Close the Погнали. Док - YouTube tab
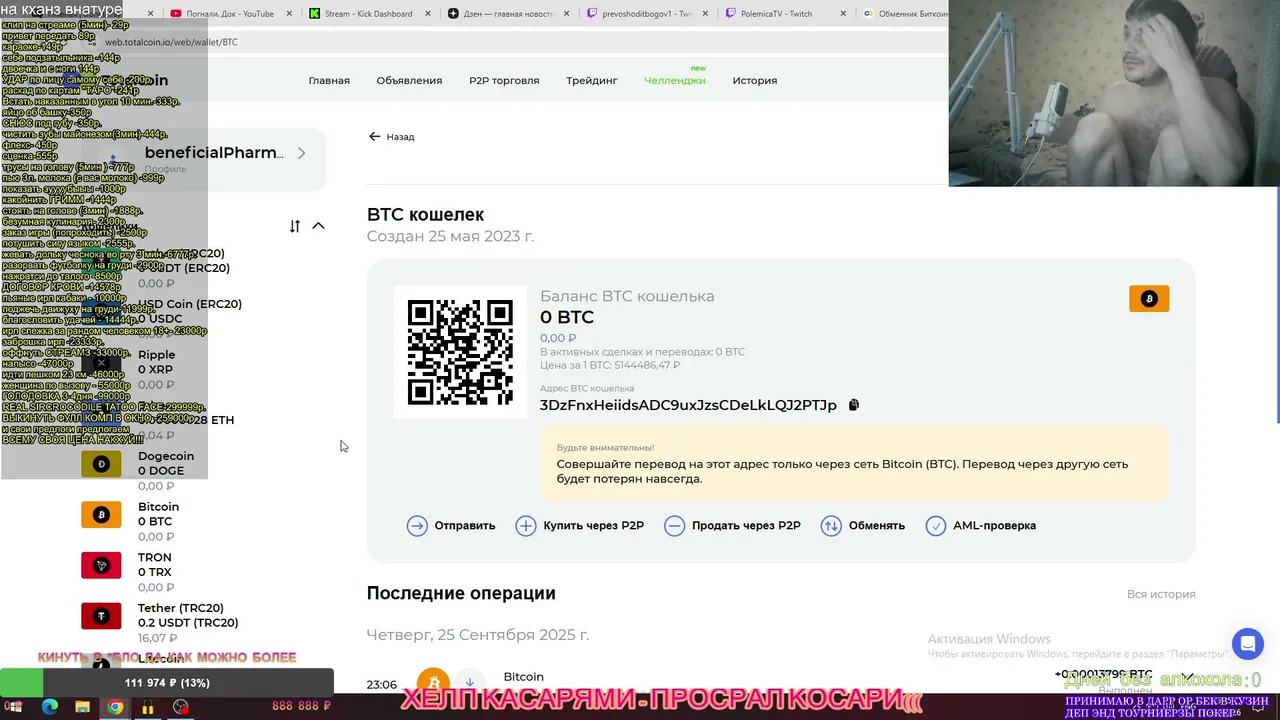 point(289,14)
